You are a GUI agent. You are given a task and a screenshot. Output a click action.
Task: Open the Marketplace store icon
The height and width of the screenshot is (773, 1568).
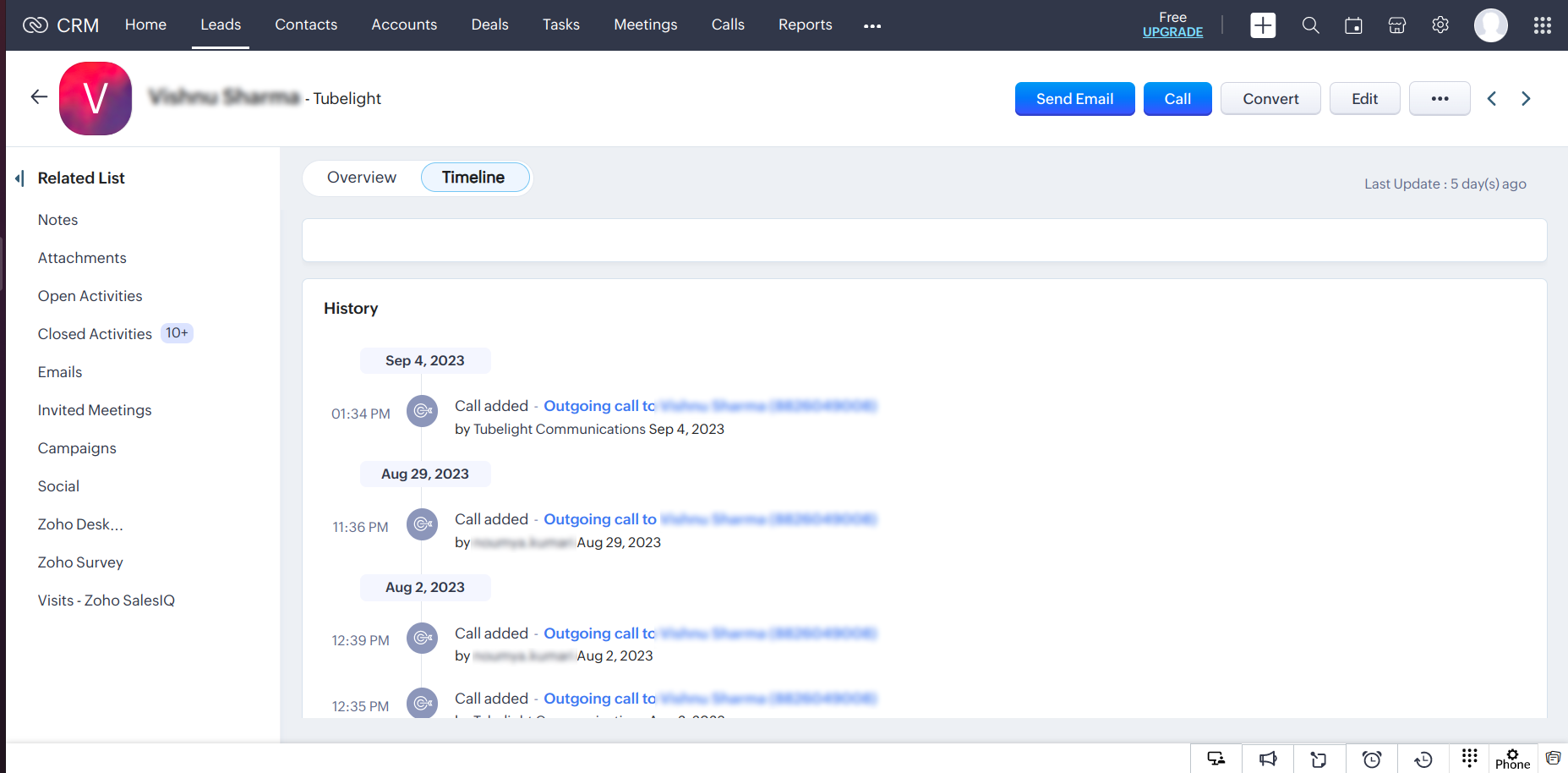(1396, 25)
